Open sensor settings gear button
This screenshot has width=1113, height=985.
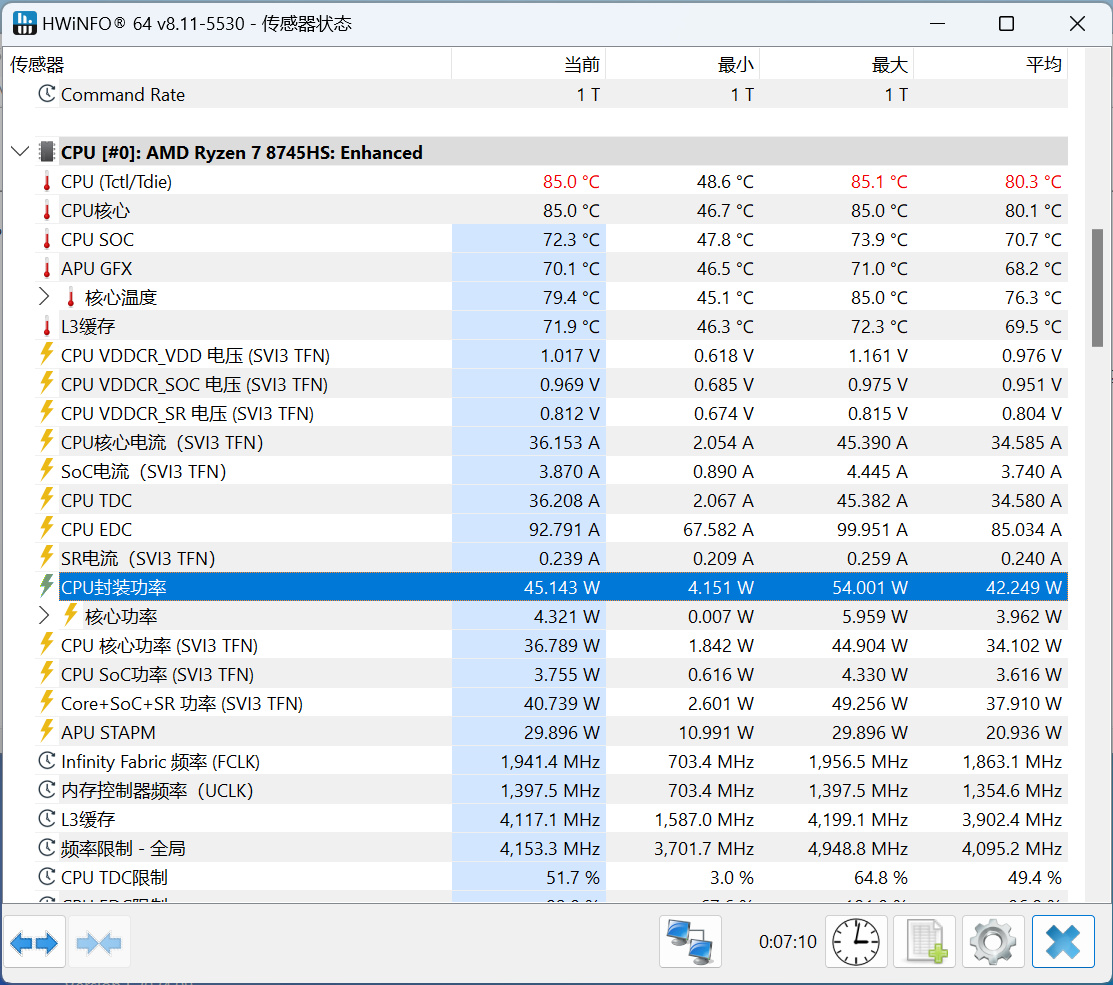[993, 942]
